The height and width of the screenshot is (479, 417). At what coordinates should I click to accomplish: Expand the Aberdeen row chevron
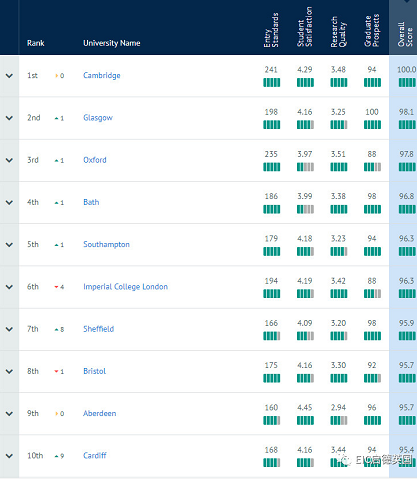[x=9, y=414]
